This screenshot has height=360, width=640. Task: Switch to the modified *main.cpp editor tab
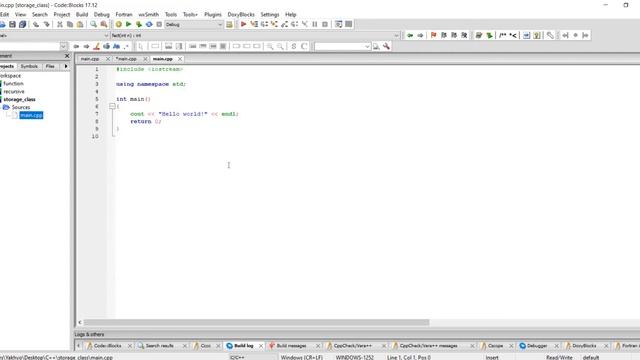(x=126, y=59)
